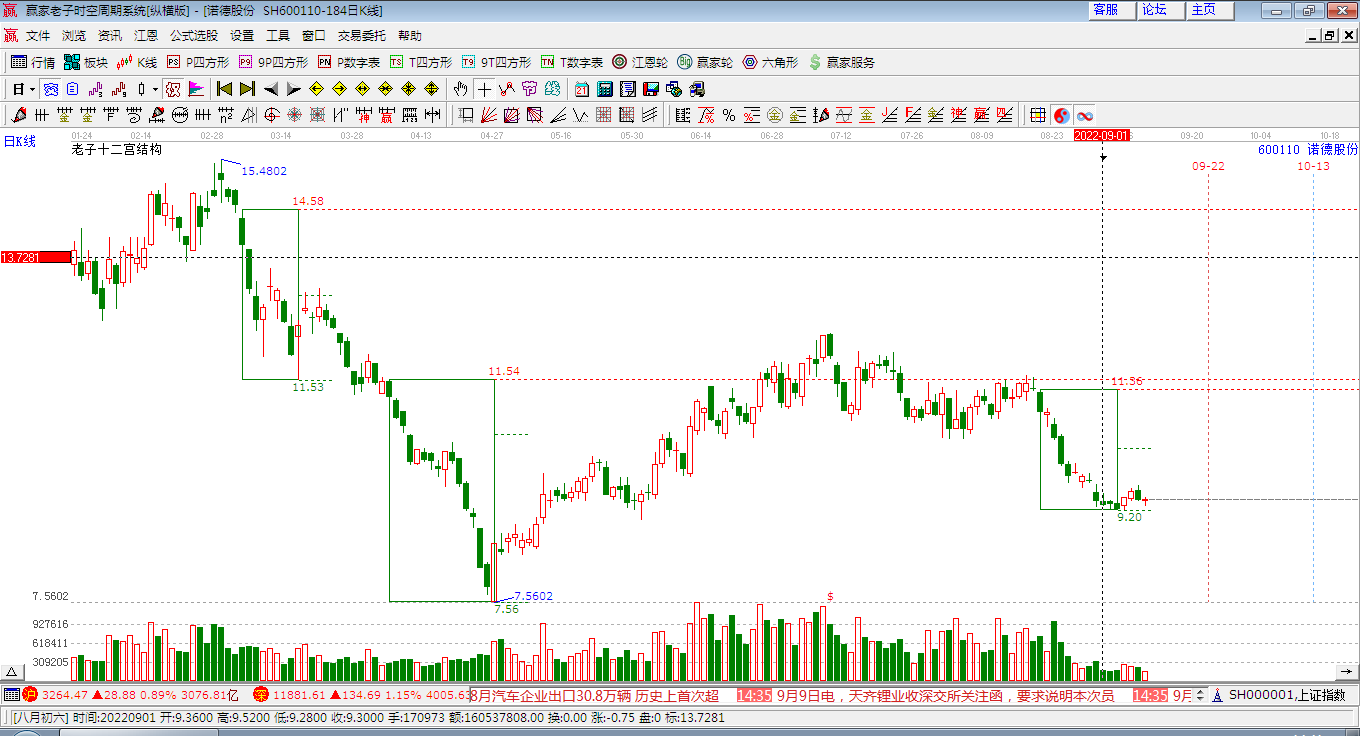Click the colored grid table icon
The image size is (1360, 736).
click(1038, 115)
